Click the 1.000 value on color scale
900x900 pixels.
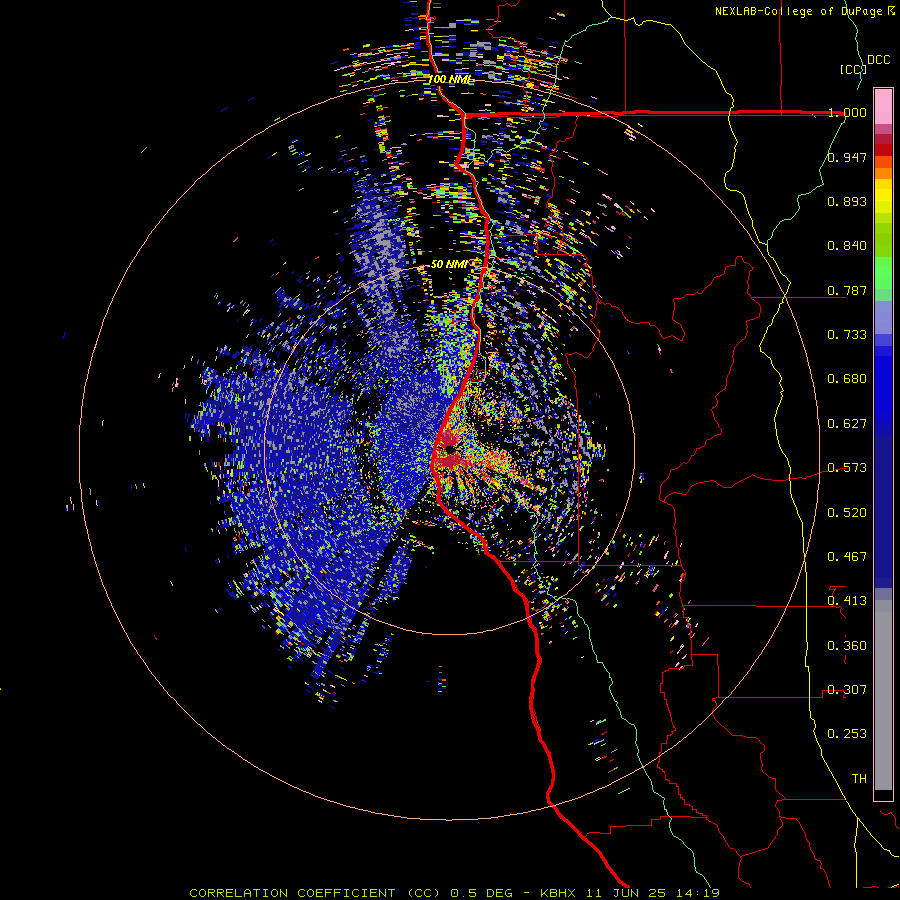coord(847,112)
